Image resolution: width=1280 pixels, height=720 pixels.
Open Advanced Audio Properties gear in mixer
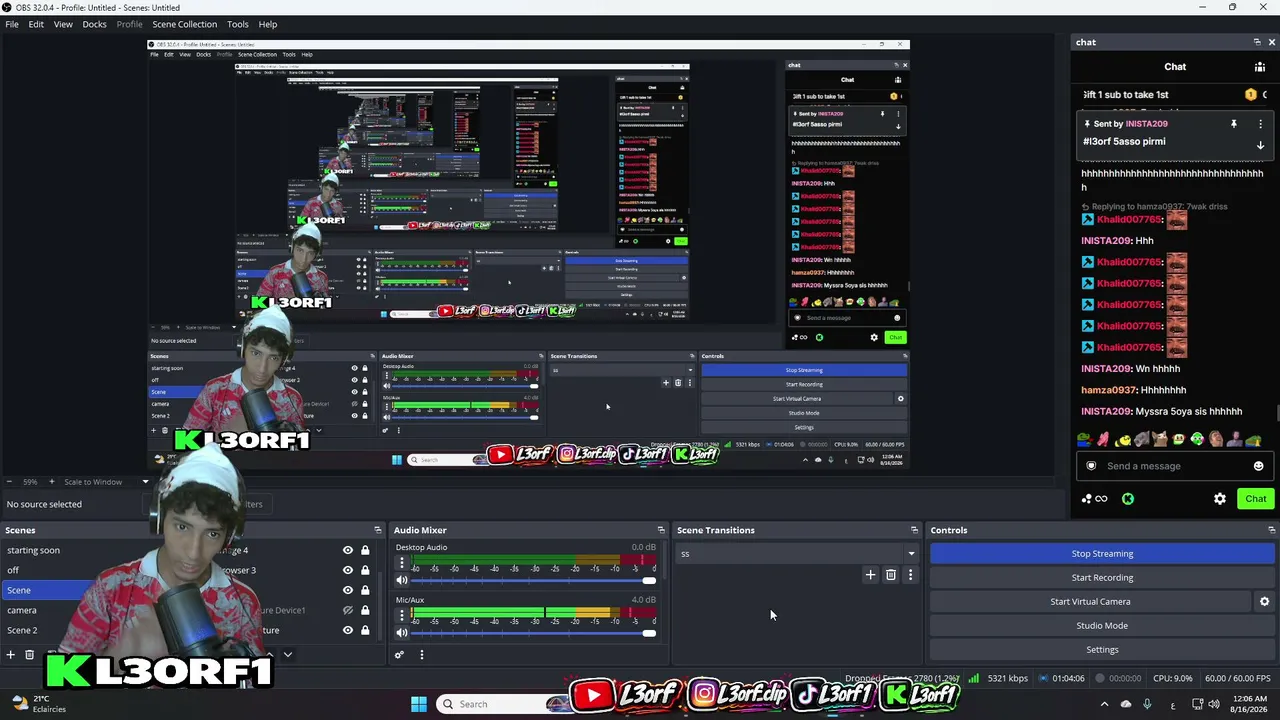[x=399, y=655]
